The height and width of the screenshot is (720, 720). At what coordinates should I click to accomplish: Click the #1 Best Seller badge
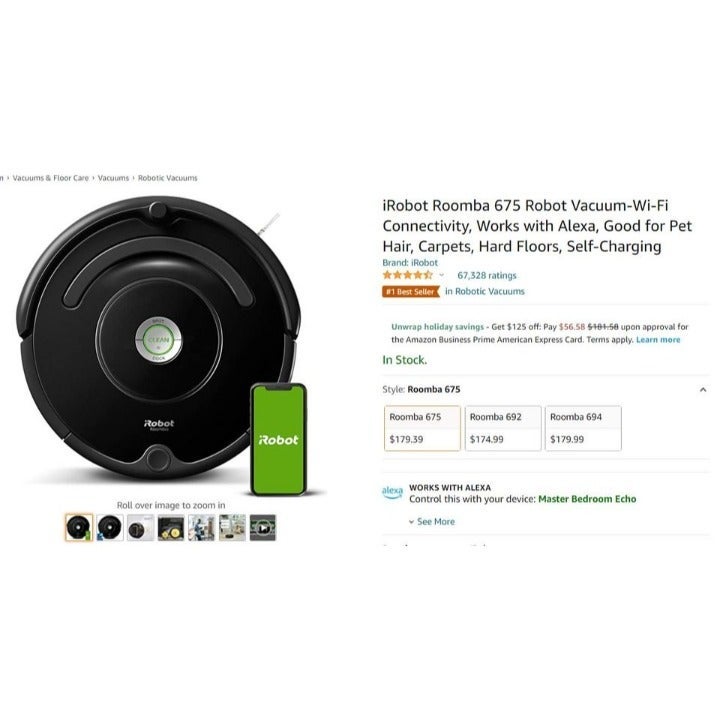(411, 292)
